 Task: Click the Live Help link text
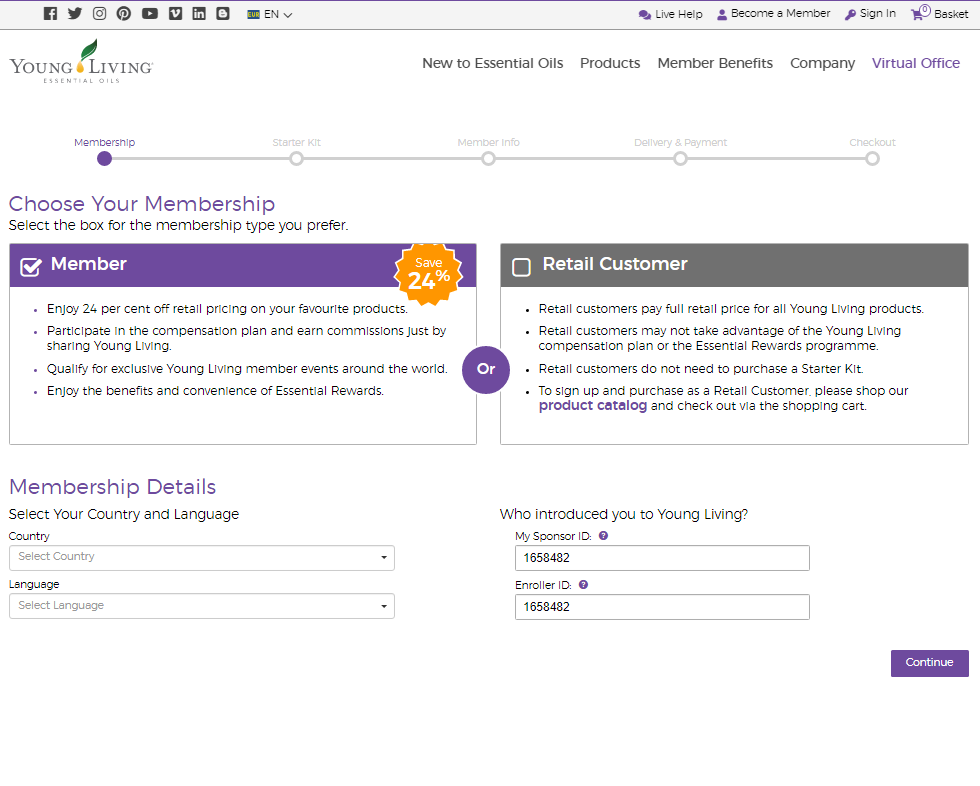(x=679, y=14)
